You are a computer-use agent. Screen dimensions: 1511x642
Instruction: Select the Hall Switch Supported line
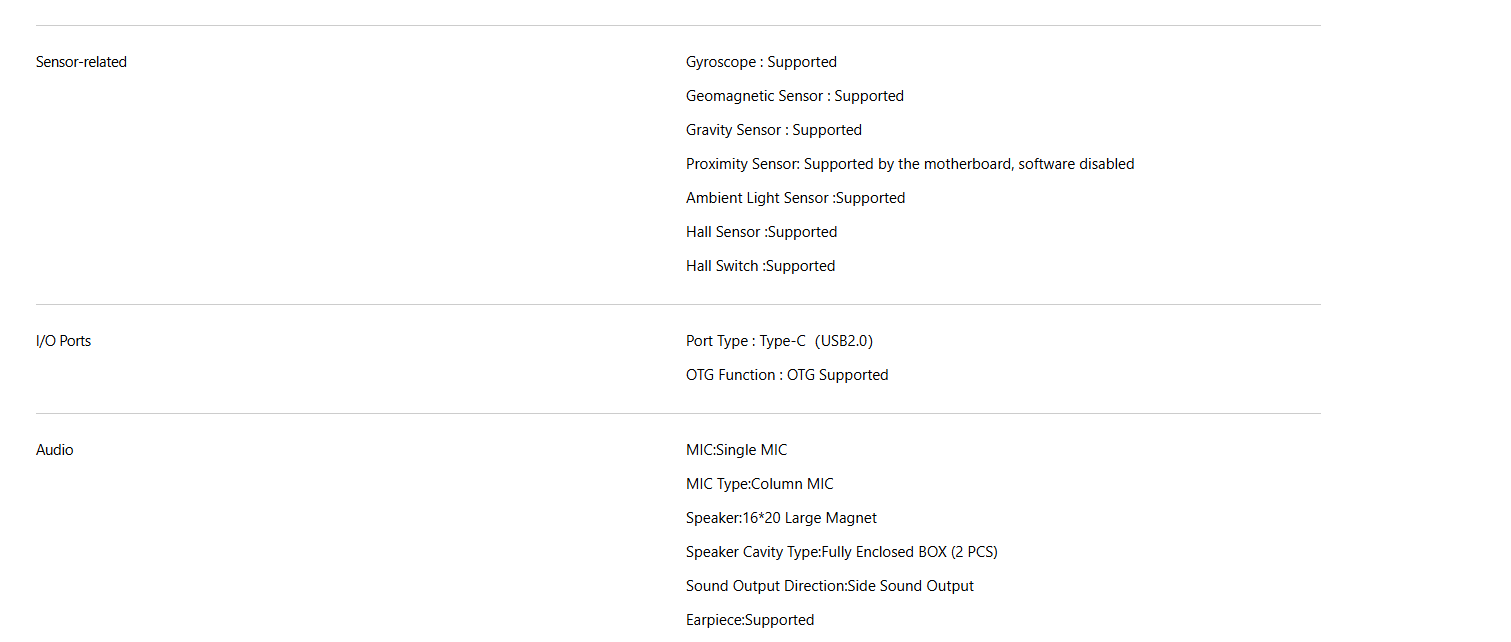click(x=760, y=266)
